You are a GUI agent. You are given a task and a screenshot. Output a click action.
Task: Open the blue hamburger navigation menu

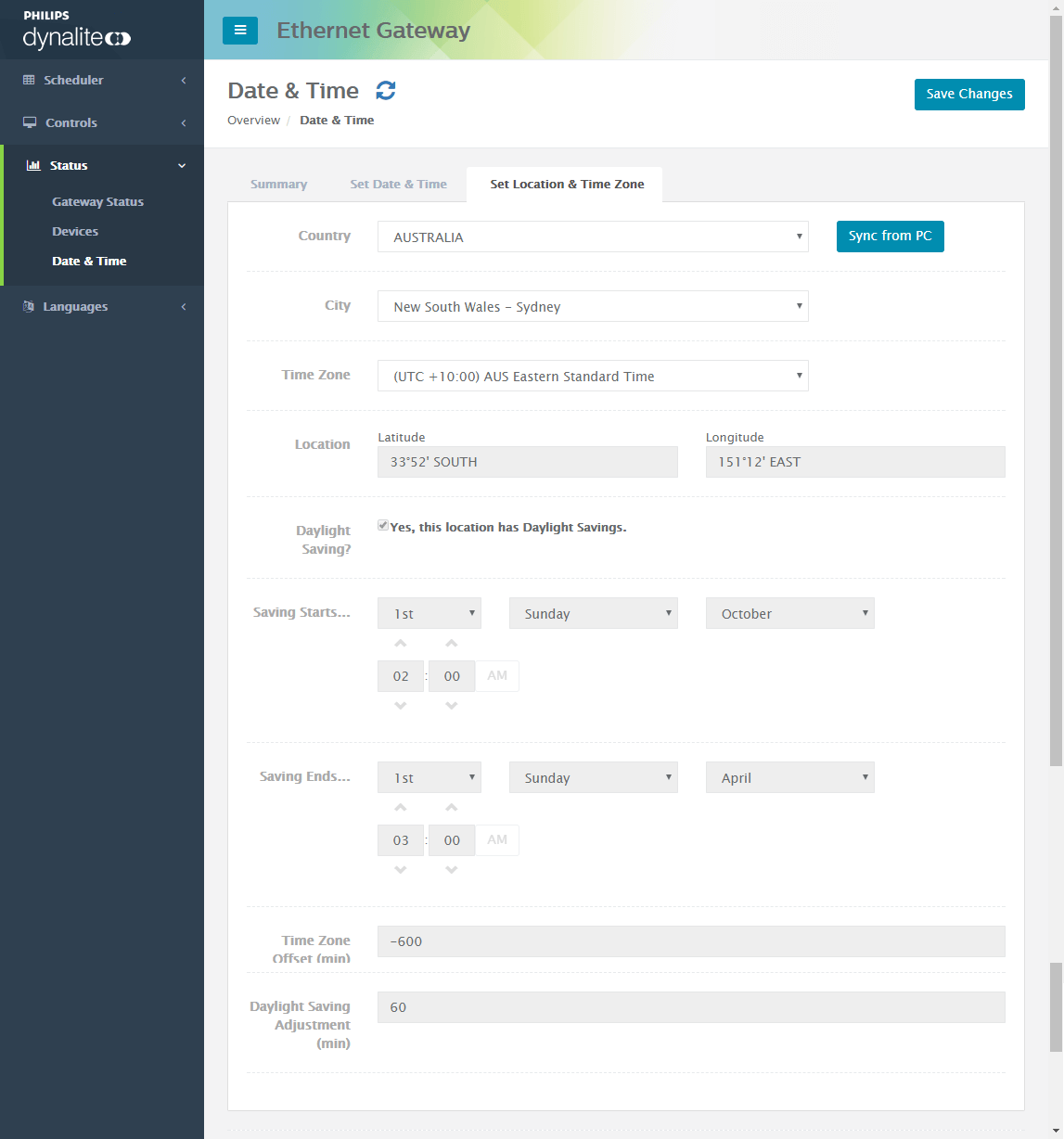[240, 31]
